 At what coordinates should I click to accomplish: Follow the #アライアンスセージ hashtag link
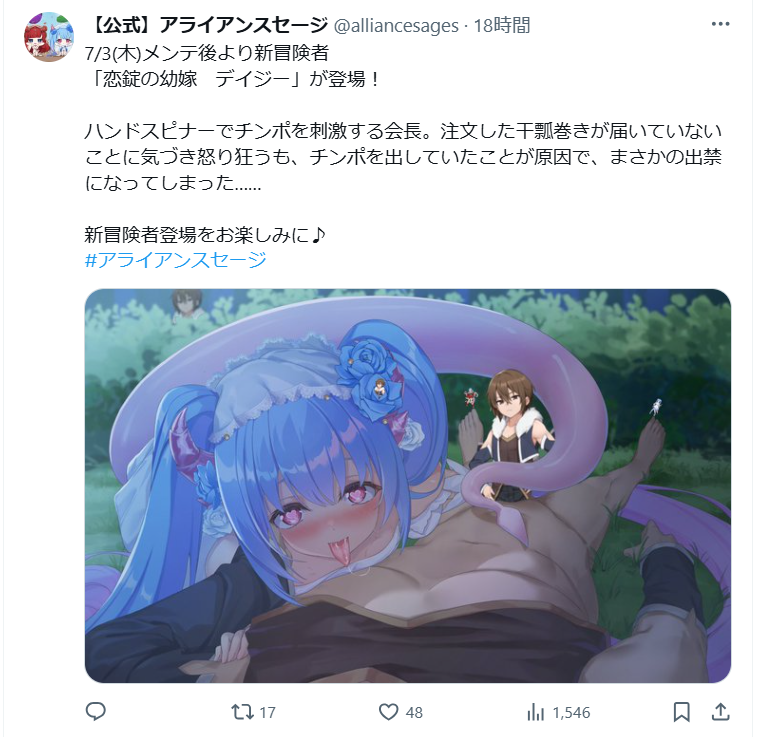(x=176, y=260)
